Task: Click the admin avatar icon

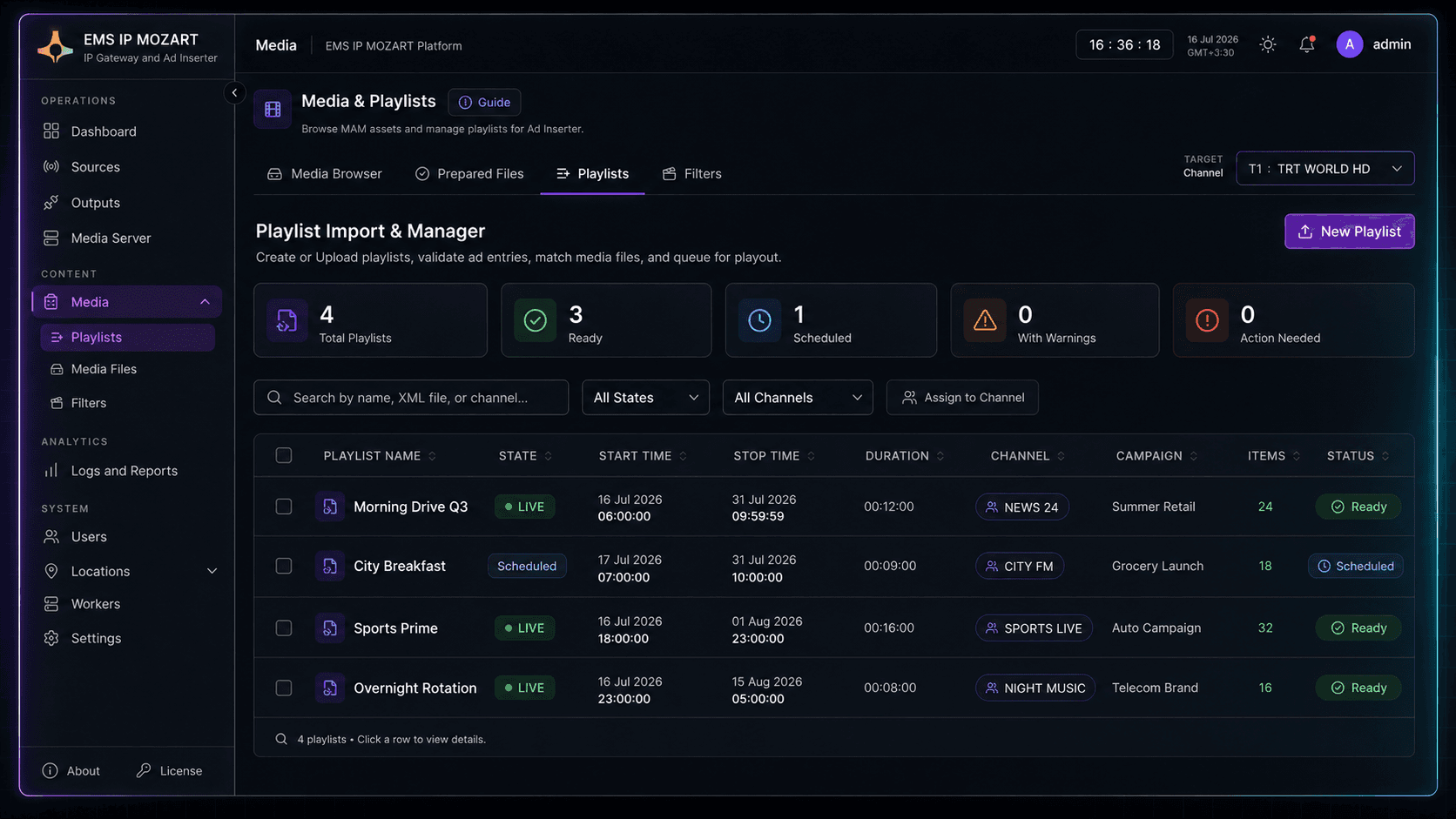Action: (x=1349, y=44)
